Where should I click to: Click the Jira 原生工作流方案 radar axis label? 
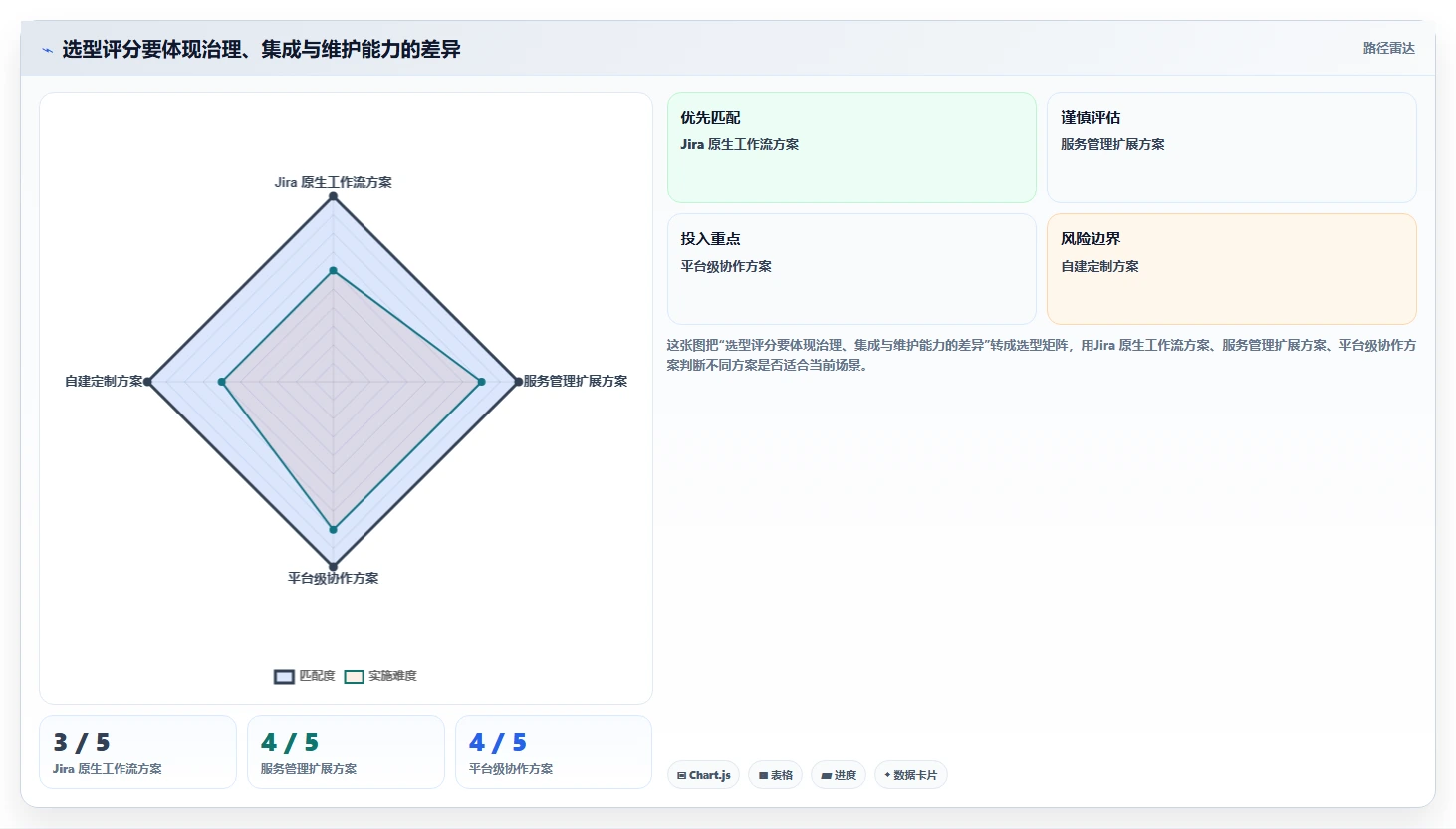(x=333, y=182)
